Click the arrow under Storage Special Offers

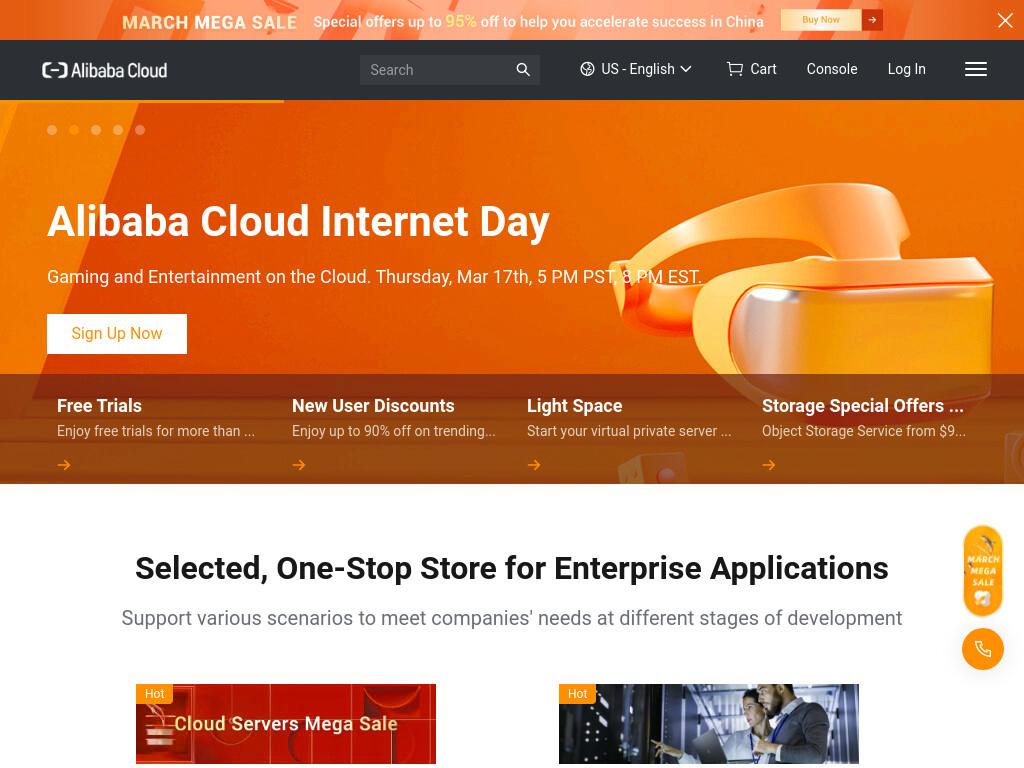pyautogui.click(x=769, y=464)
